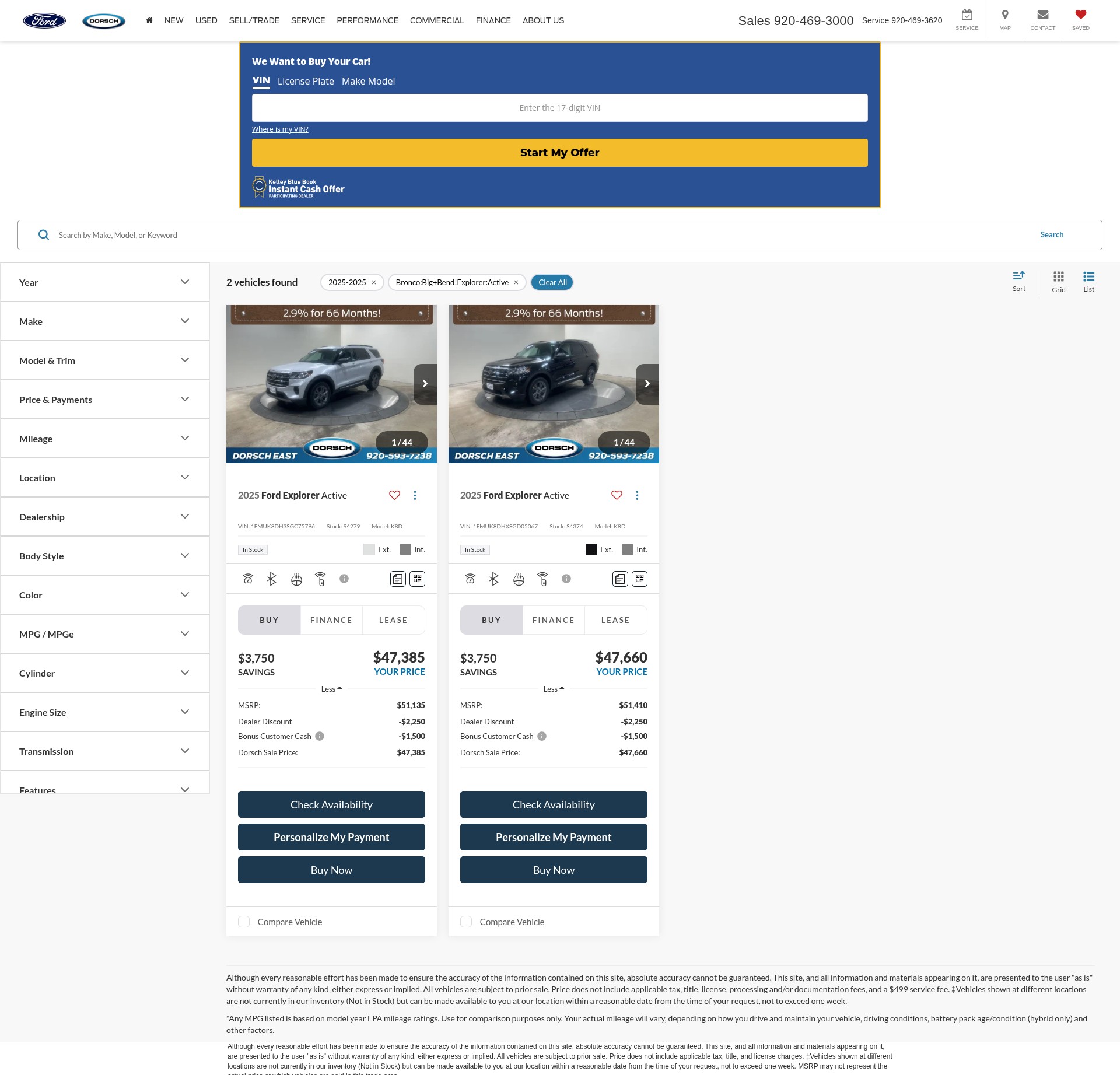This screenshot has height=1075, width=1120.
Task: Click black exterior color swatch on stock S4374
Action: pos(591,549)
